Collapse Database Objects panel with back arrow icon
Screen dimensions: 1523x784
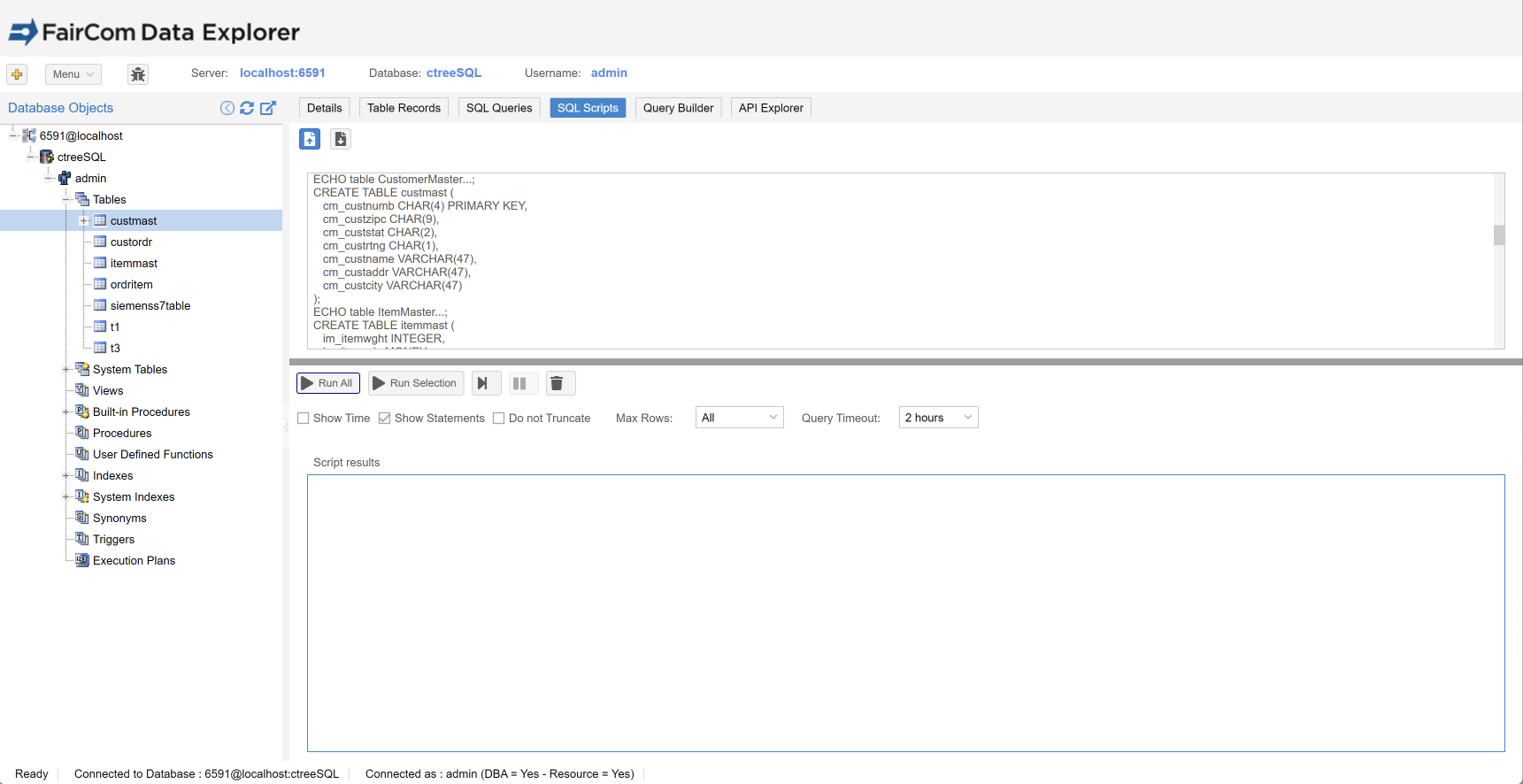(227, 108)
